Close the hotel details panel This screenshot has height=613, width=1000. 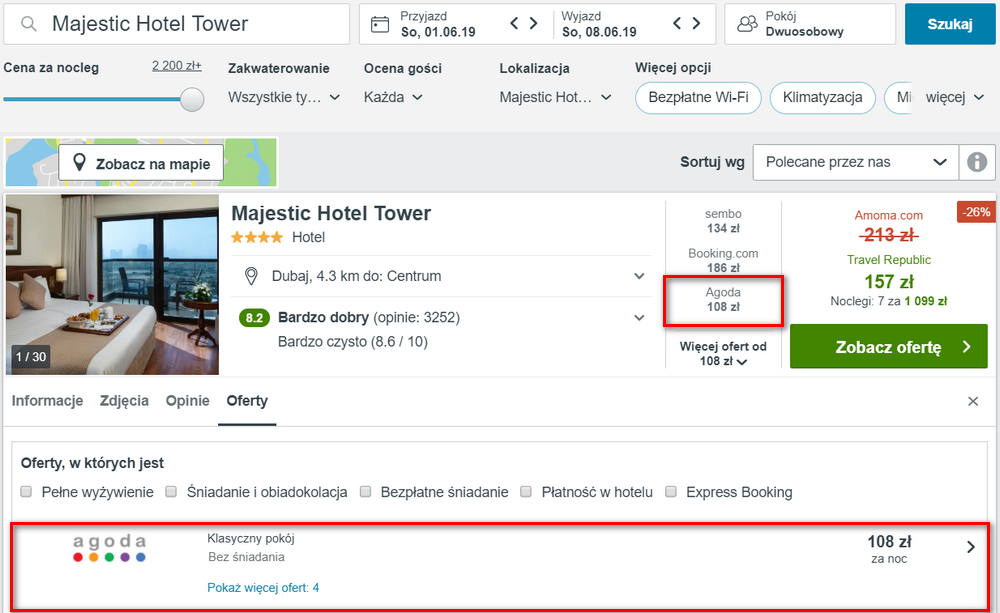(973, 401)
